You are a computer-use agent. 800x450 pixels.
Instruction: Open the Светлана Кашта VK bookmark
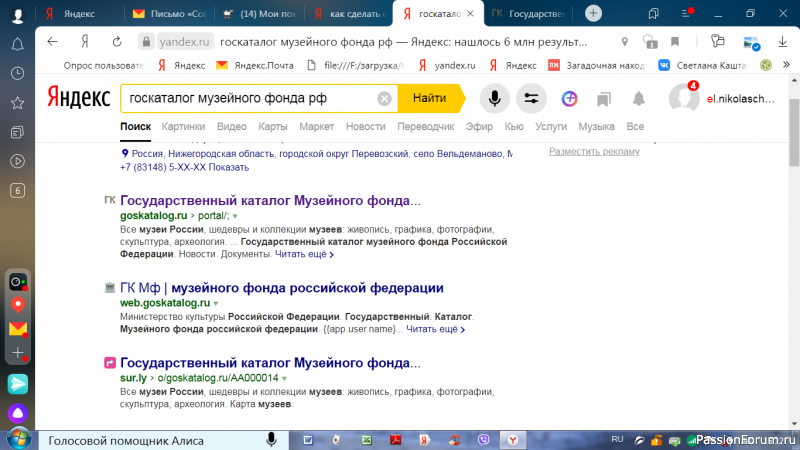[703, 65]
